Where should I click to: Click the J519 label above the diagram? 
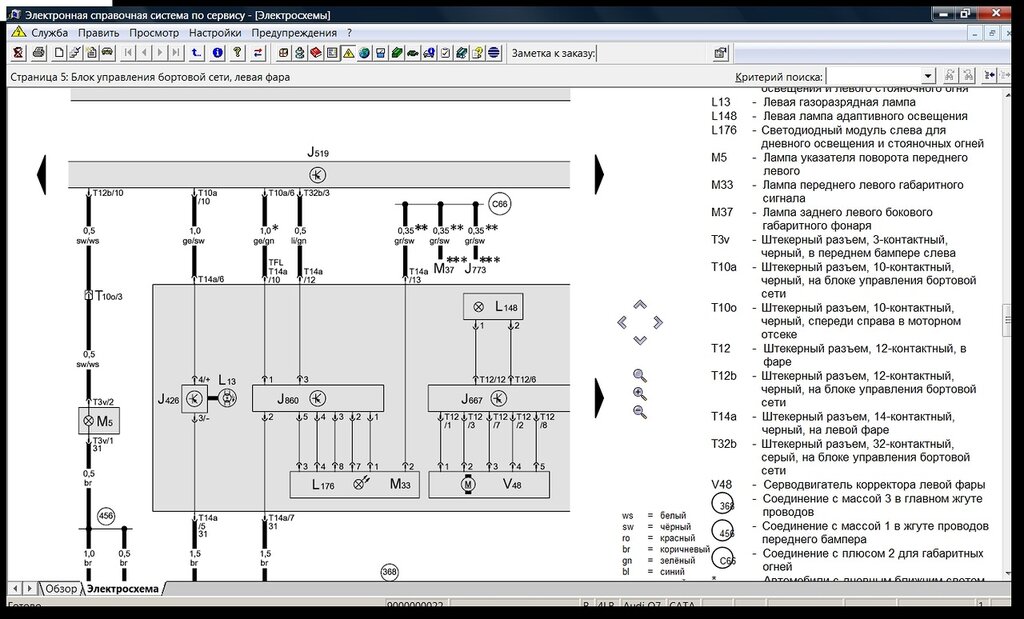[x=318, y=153]
